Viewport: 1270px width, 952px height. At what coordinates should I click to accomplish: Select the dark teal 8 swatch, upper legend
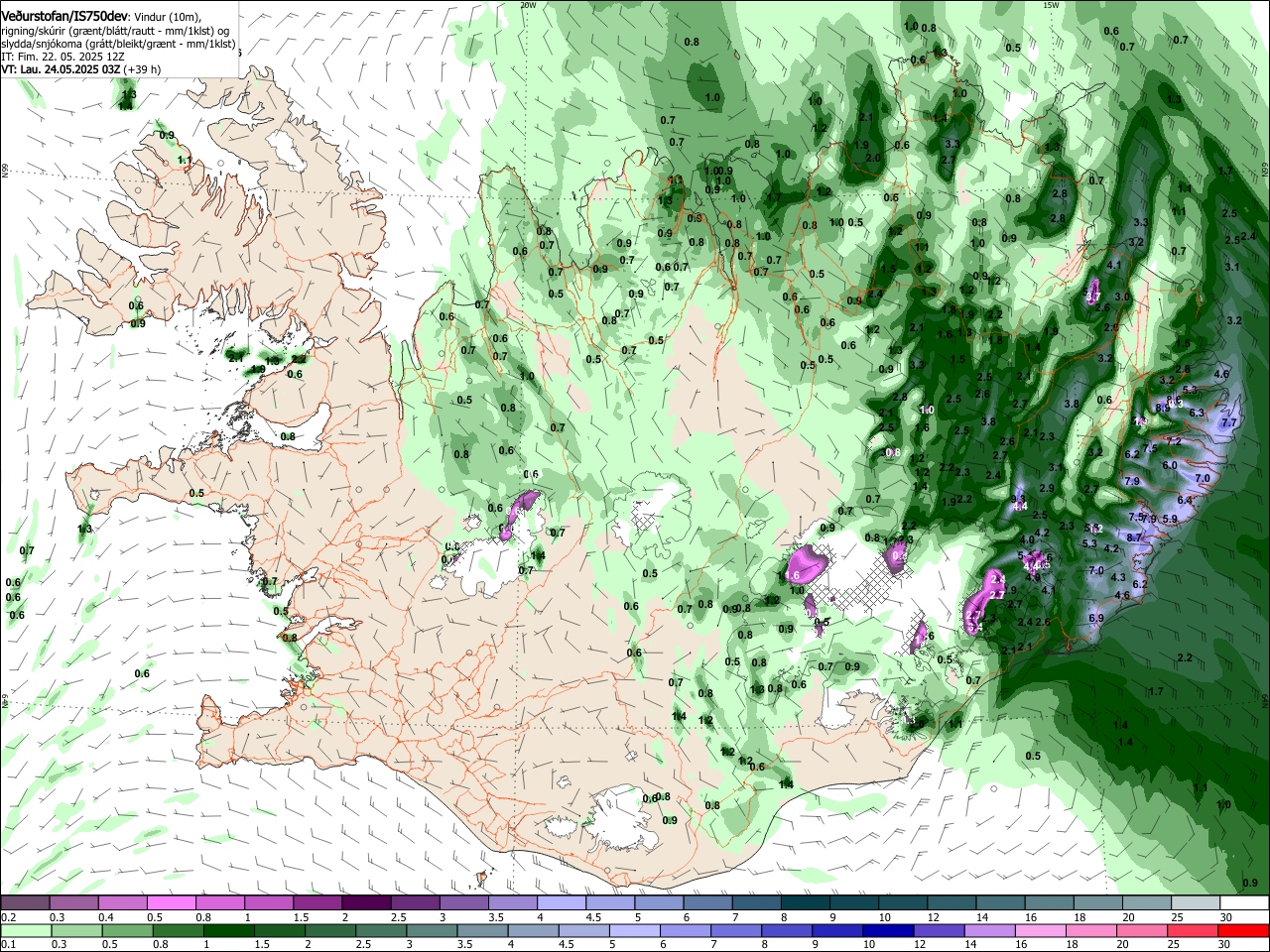806,902
